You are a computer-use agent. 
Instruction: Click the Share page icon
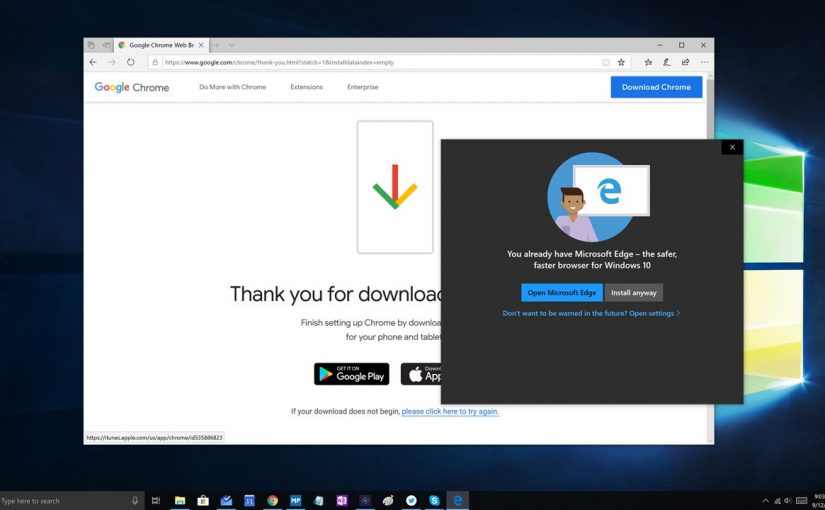[x=685, y=62]
